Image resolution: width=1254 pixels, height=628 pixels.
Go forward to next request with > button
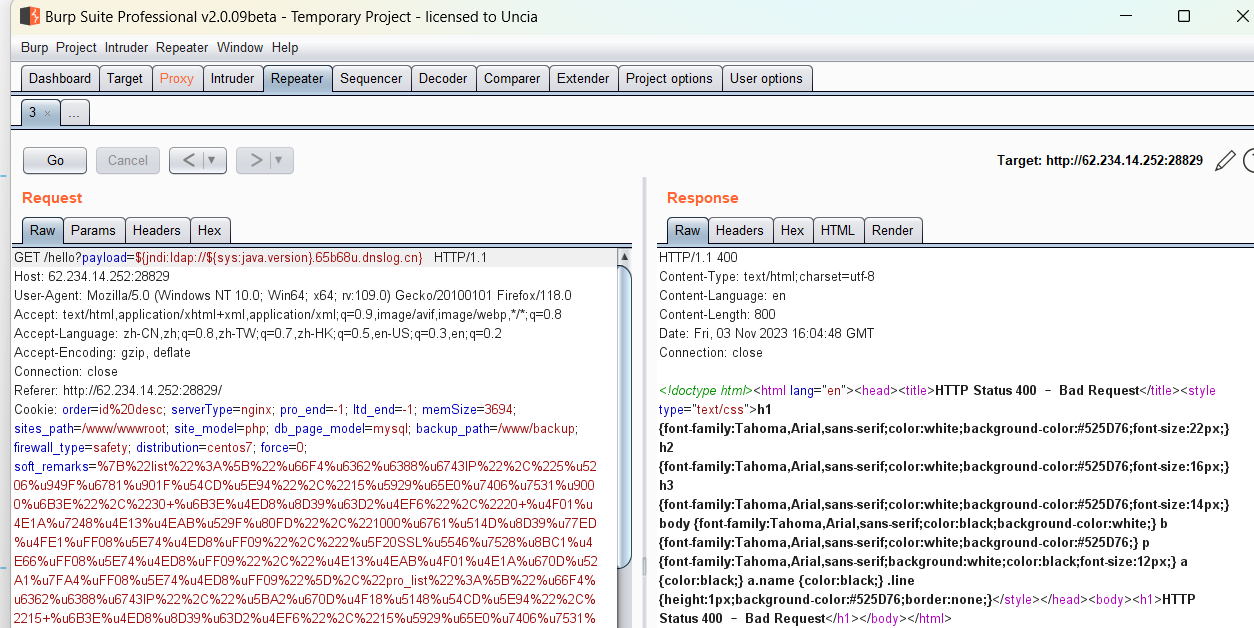(256, 160)
